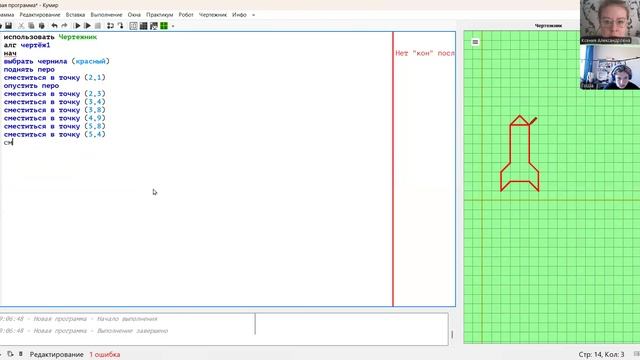Screen dimensions: 640x360
Task: Run to end with the second play icon
Action: pos(87,26)
